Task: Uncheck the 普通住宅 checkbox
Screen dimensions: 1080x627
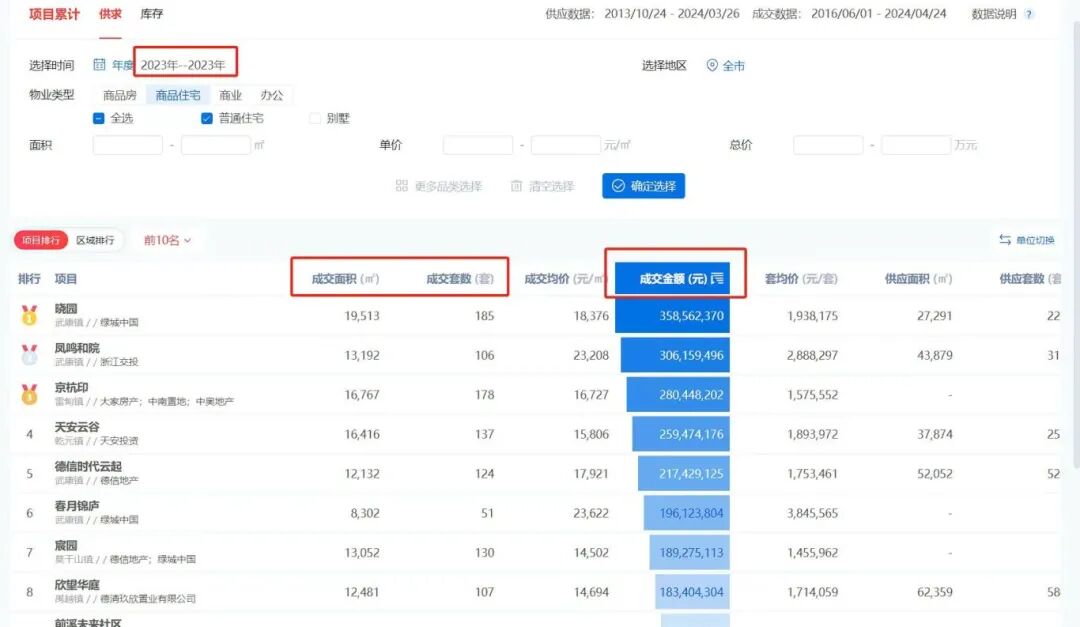Action: (207, 119)
